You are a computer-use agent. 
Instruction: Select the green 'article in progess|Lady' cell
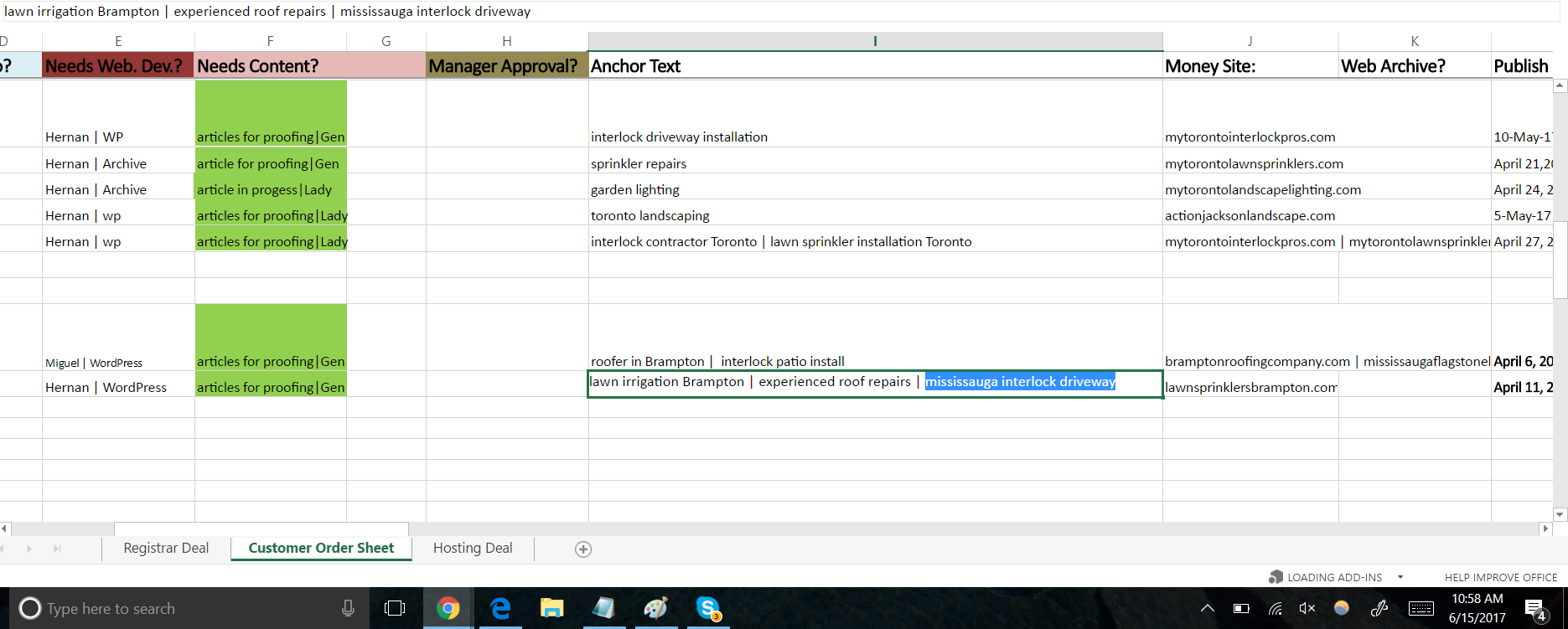click(x=270, y=190)
